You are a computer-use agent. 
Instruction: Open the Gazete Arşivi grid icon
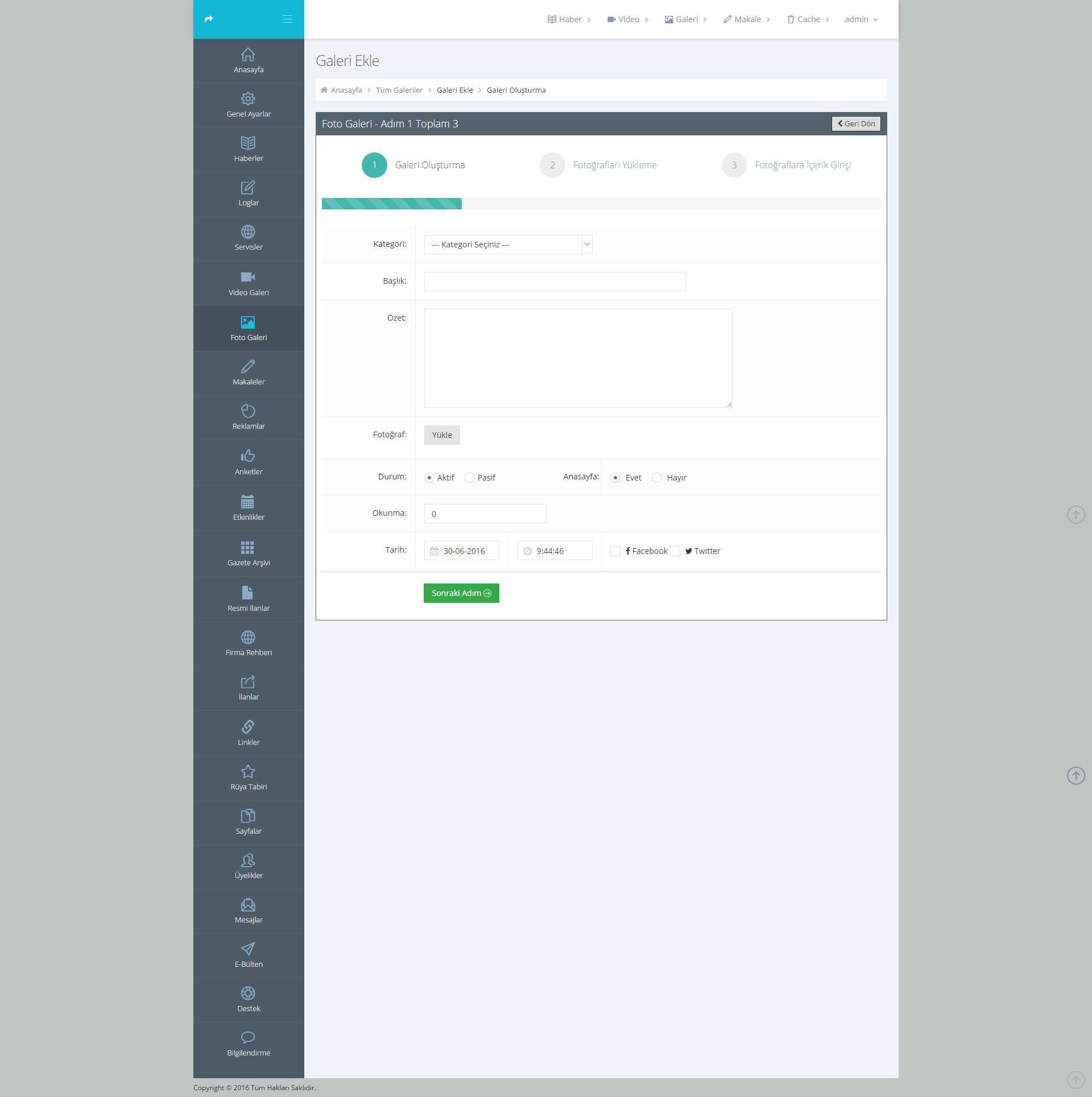[x=247, y=547]
